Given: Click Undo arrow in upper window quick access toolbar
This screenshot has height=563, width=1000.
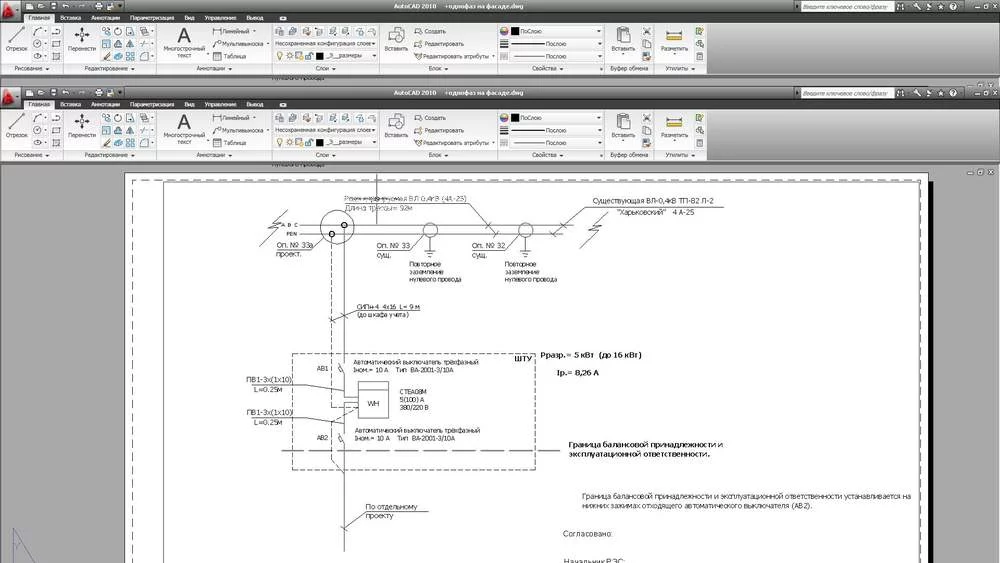Looking at the screenshot, I should (x=66, y=6).
